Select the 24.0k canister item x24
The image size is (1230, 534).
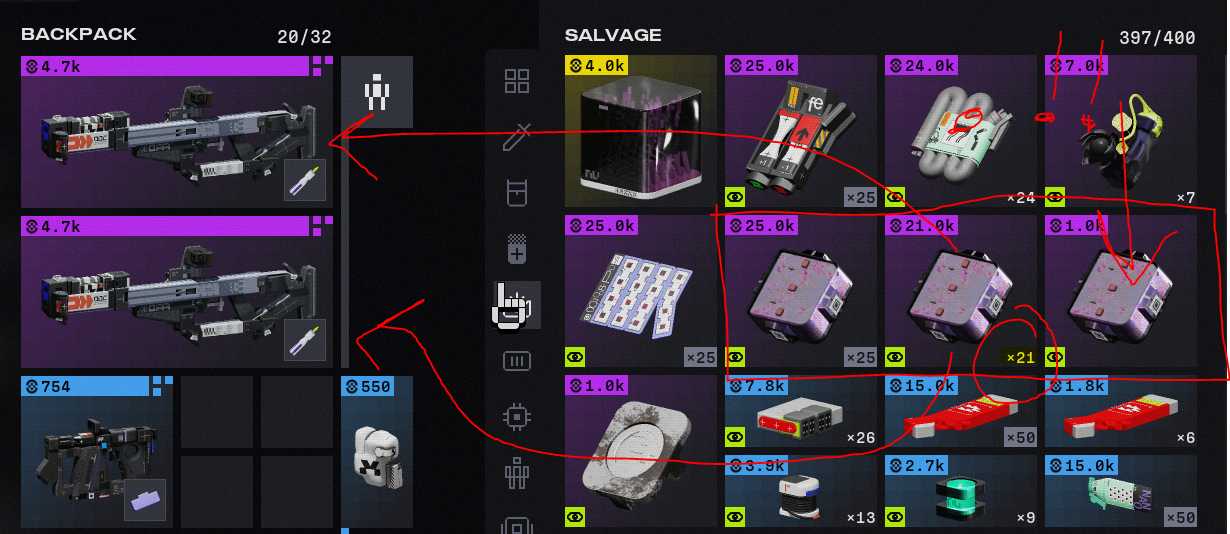[x=961, y=131]
